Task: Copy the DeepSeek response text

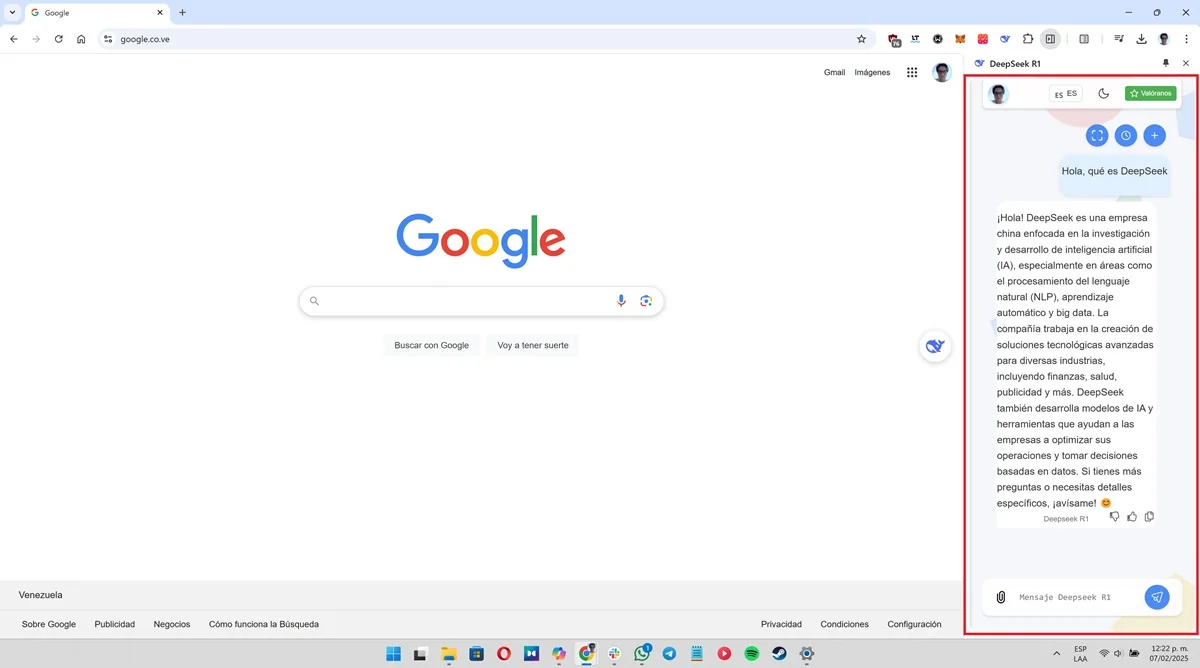Action: click(x=1149, y=517)
